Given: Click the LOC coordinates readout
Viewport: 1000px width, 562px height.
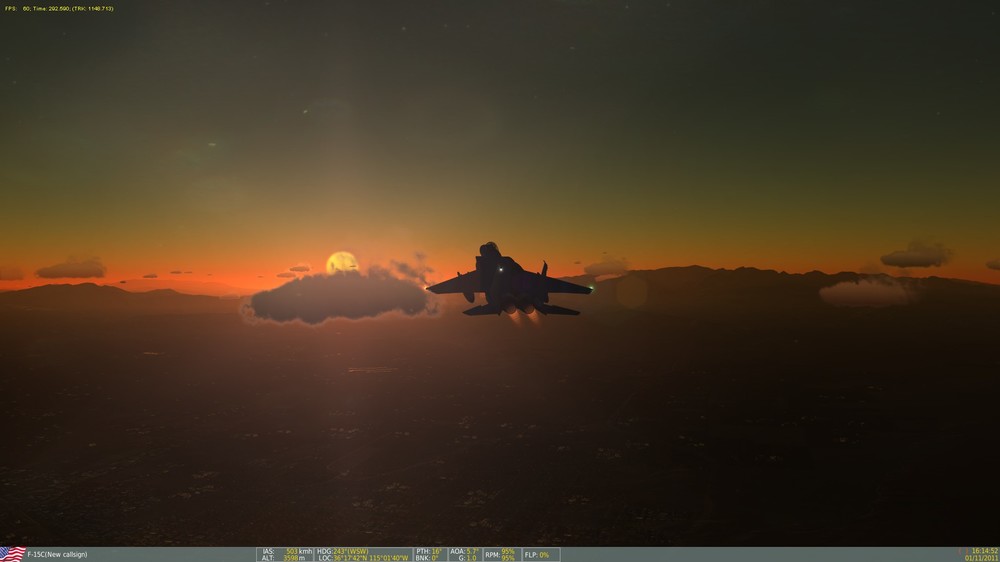Looking at the screenshot, I should click(363, 558).
